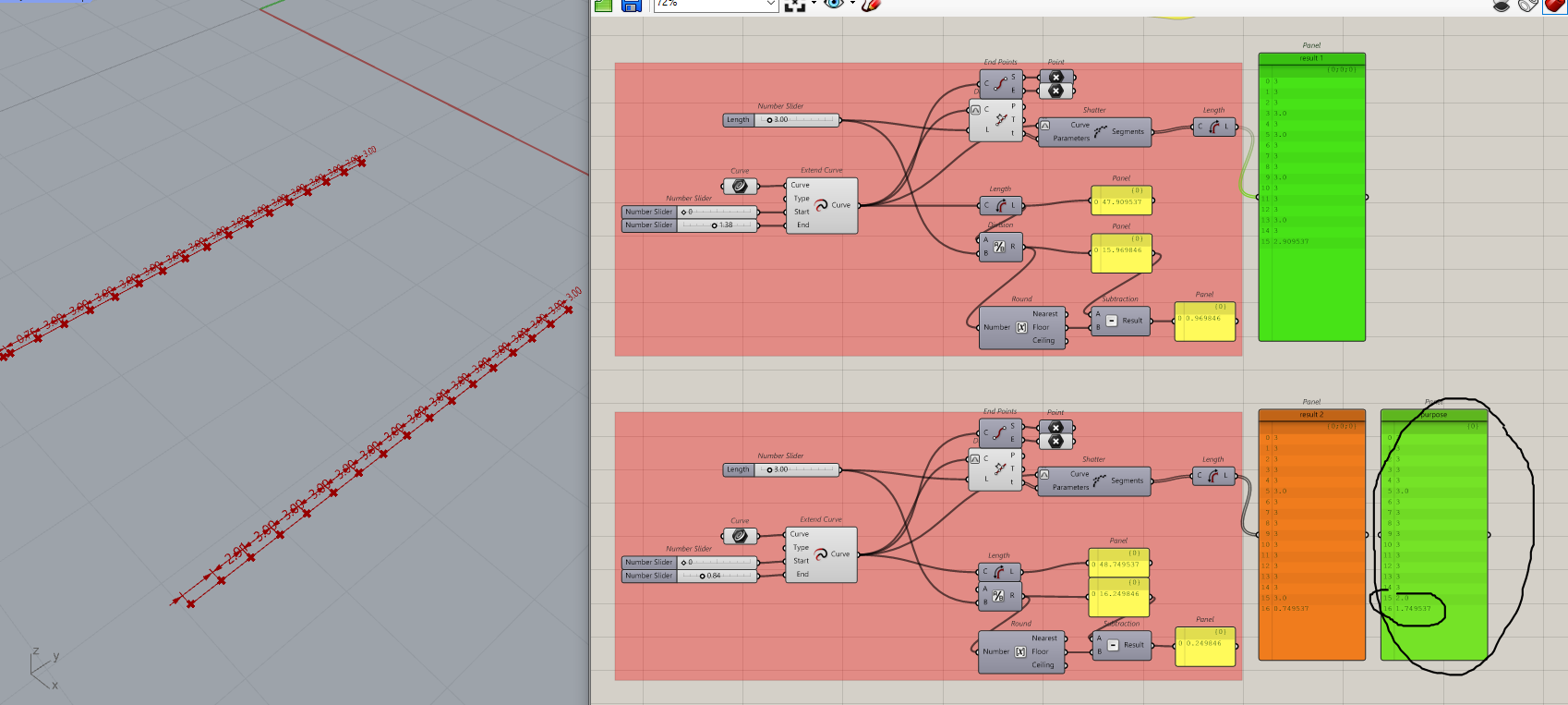Click Extend Curve icon beside 0.84 slider
The image size is (1568, 705).
[x=820, y=554]
